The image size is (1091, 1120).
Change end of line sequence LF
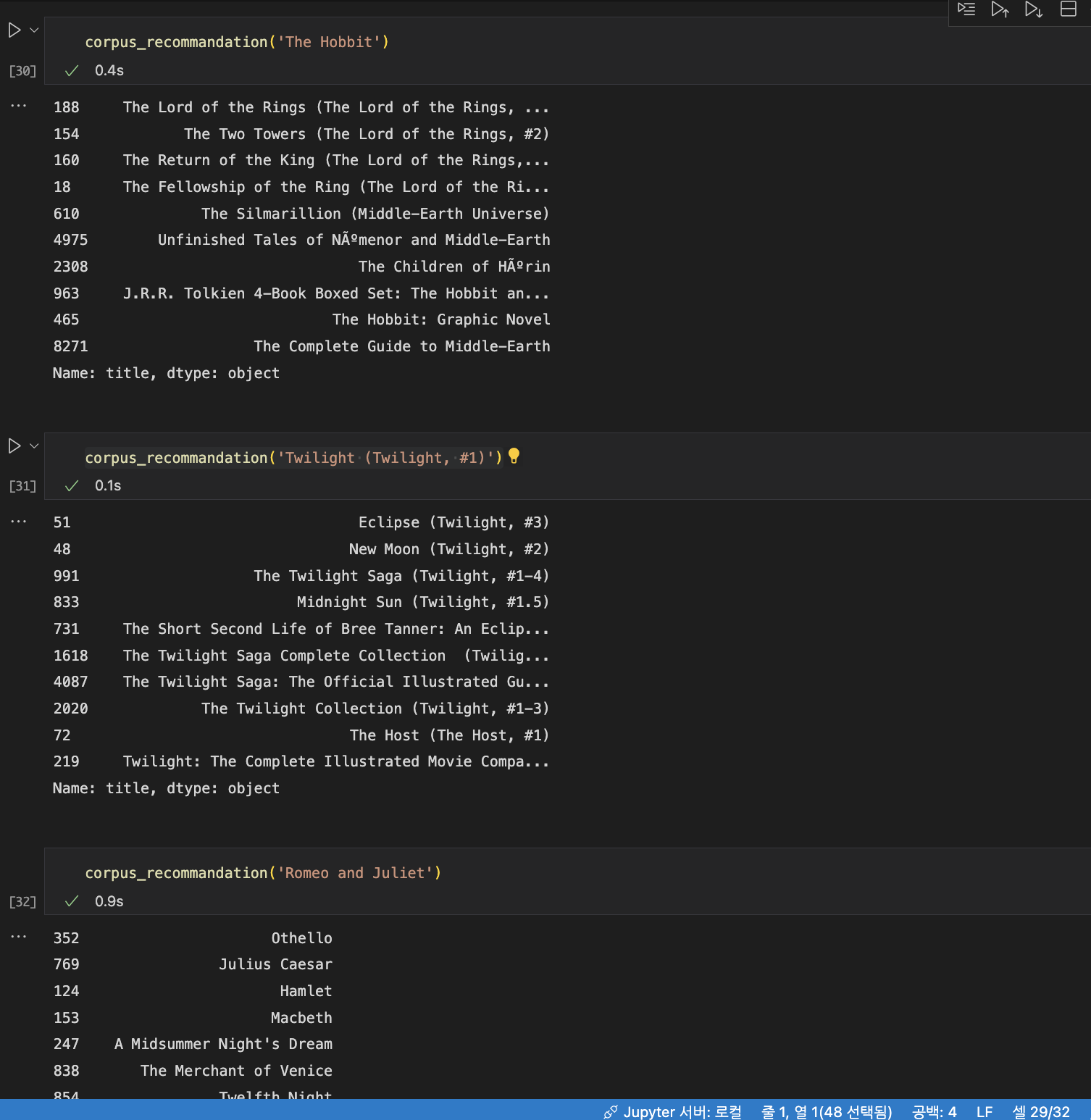(x=985, y=1111)
